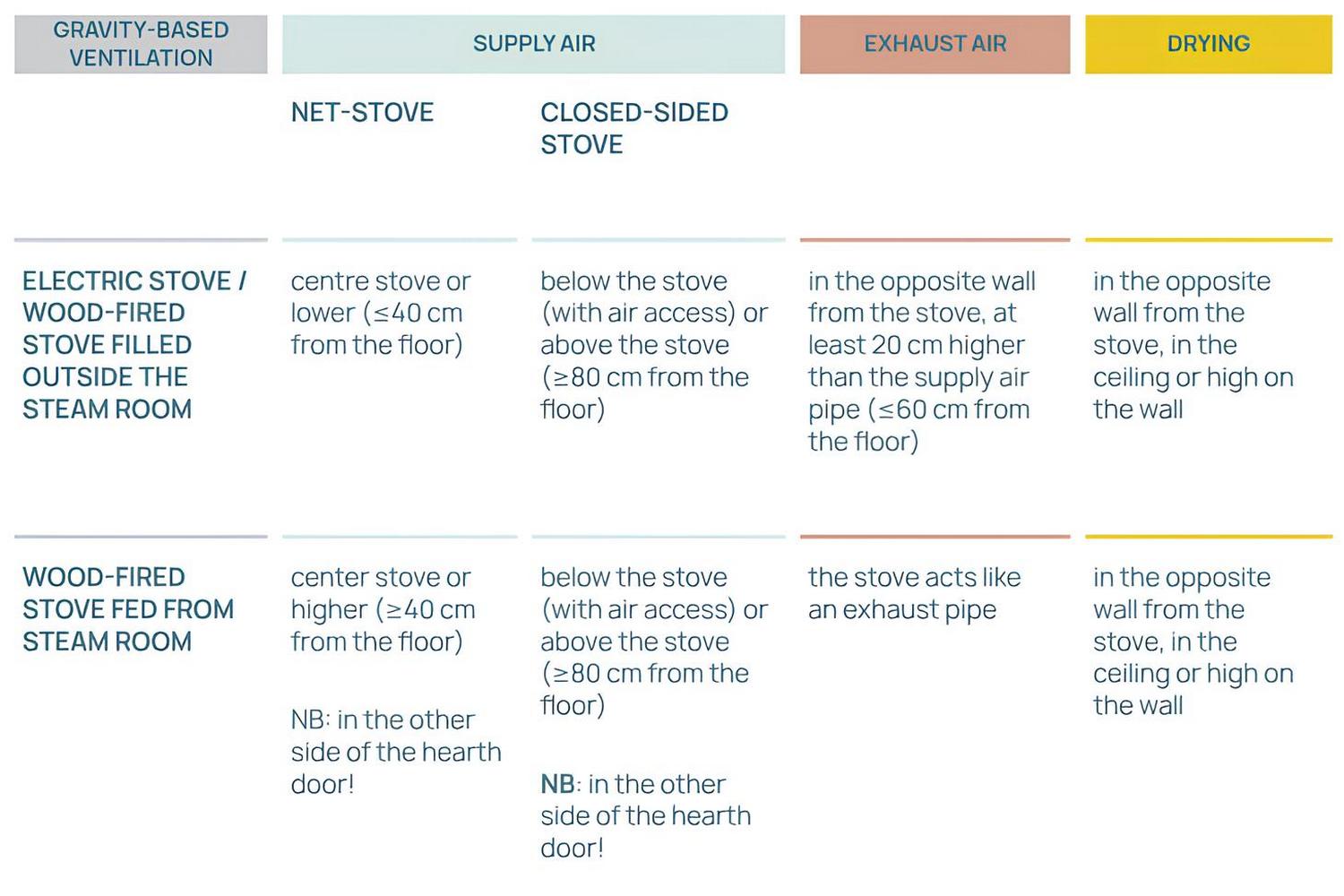Select the Supply Air header
This screenshot has height=896, width=1344.
tap(533, 44)
